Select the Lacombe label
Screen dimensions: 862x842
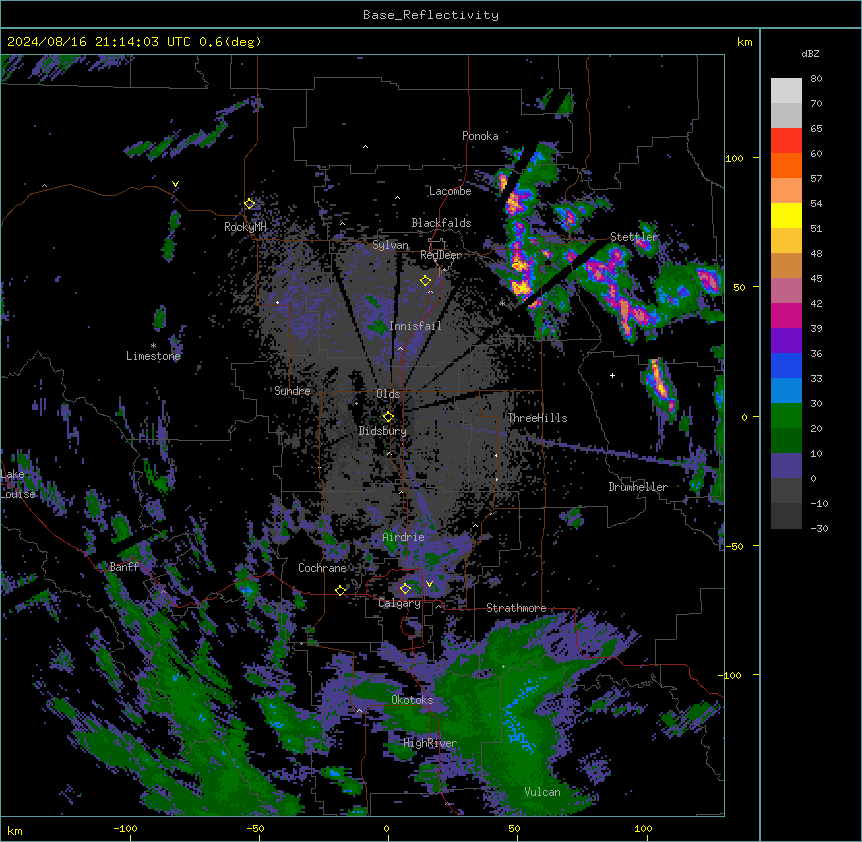(450, 191)
